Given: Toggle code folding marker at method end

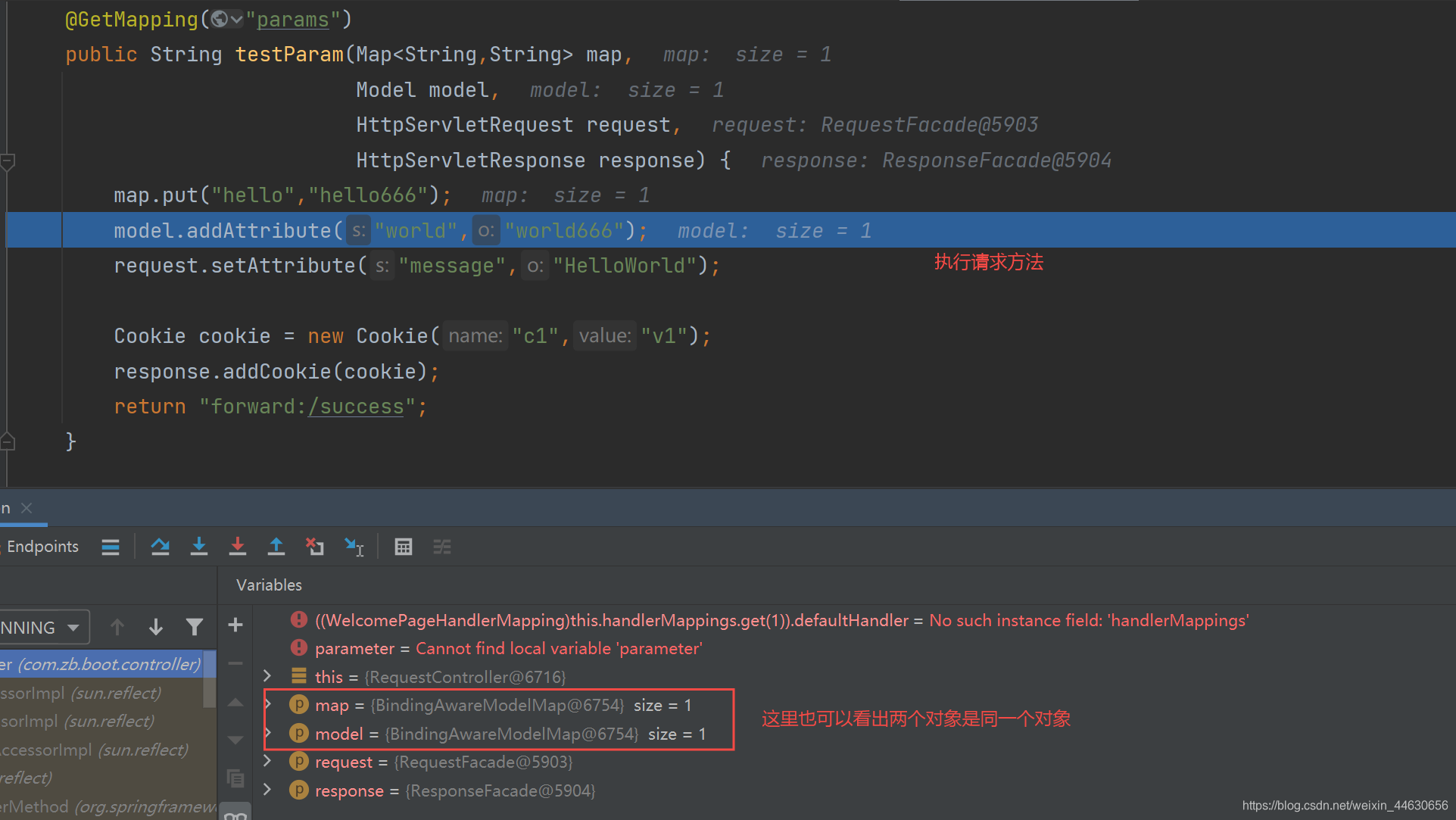Looking at the screenshot, I should (x=8, y=442).
